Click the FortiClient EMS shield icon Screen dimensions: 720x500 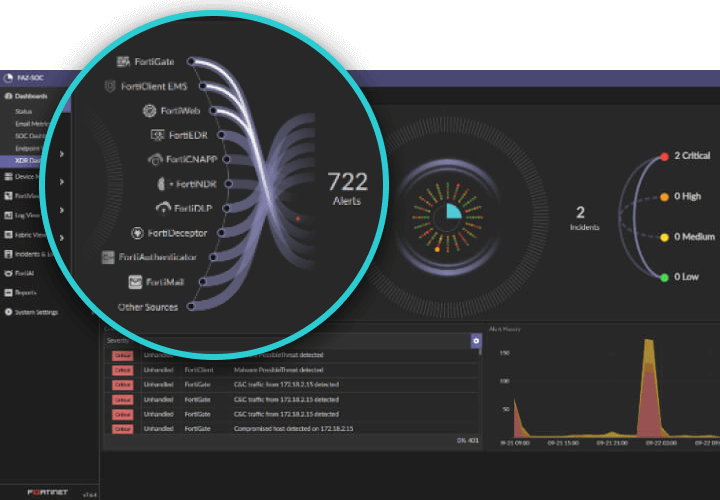coord(110,86)
